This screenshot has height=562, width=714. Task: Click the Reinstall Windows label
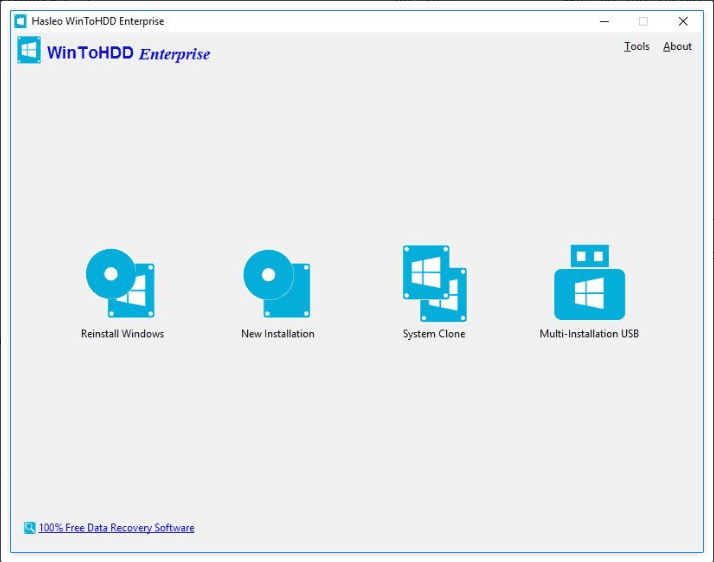click(x=122, y=334)
